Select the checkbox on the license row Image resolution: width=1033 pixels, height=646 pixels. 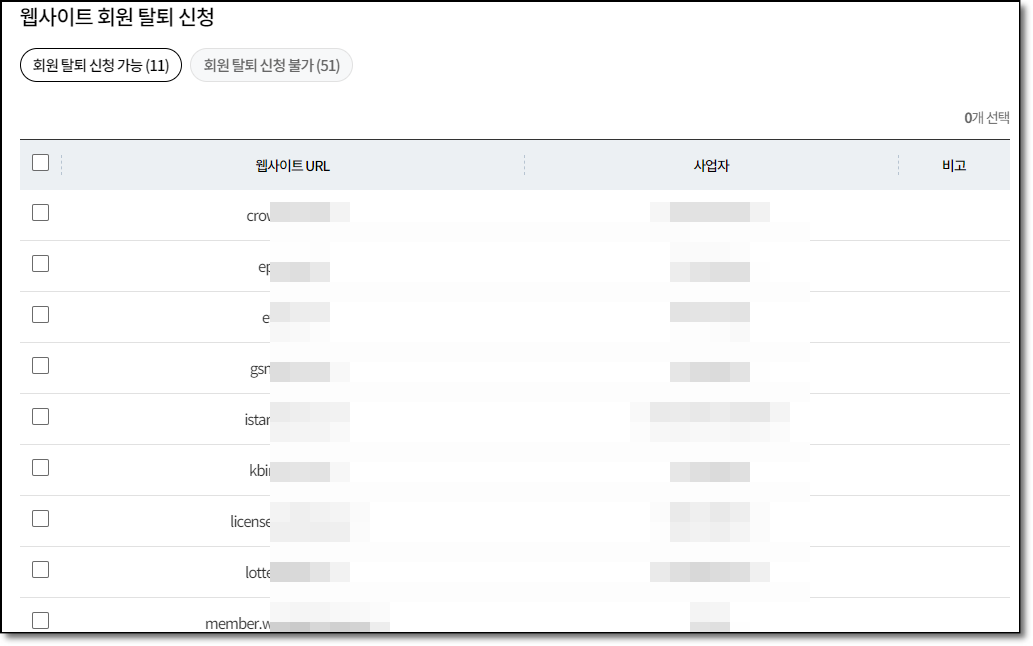(x=40, y=520)
